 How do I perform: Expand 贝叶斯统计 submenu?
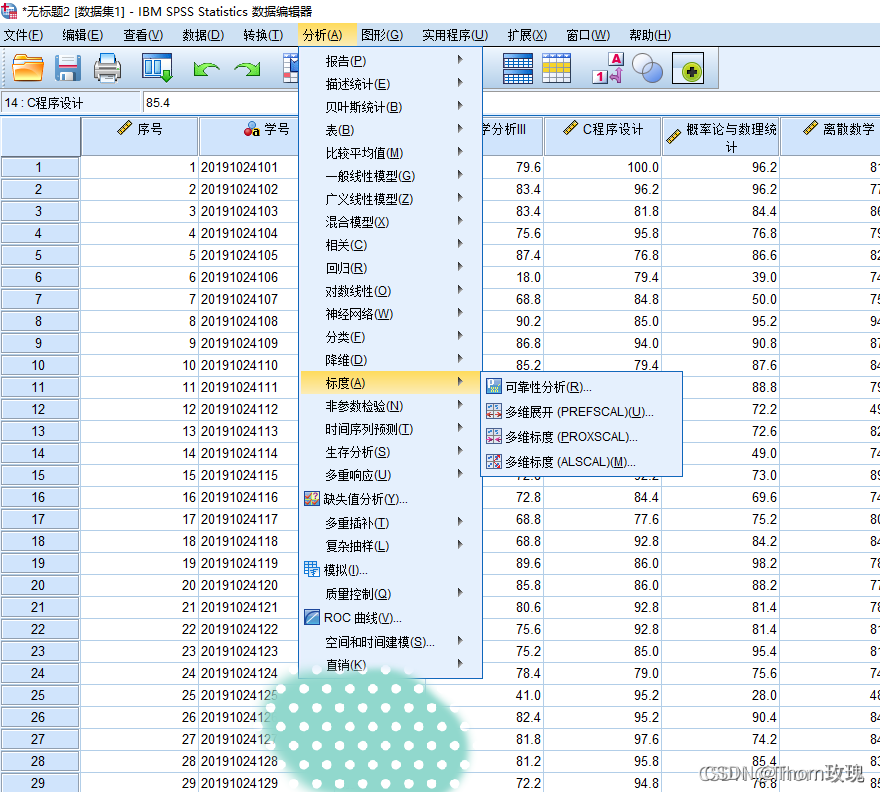(x=391, y=107)
